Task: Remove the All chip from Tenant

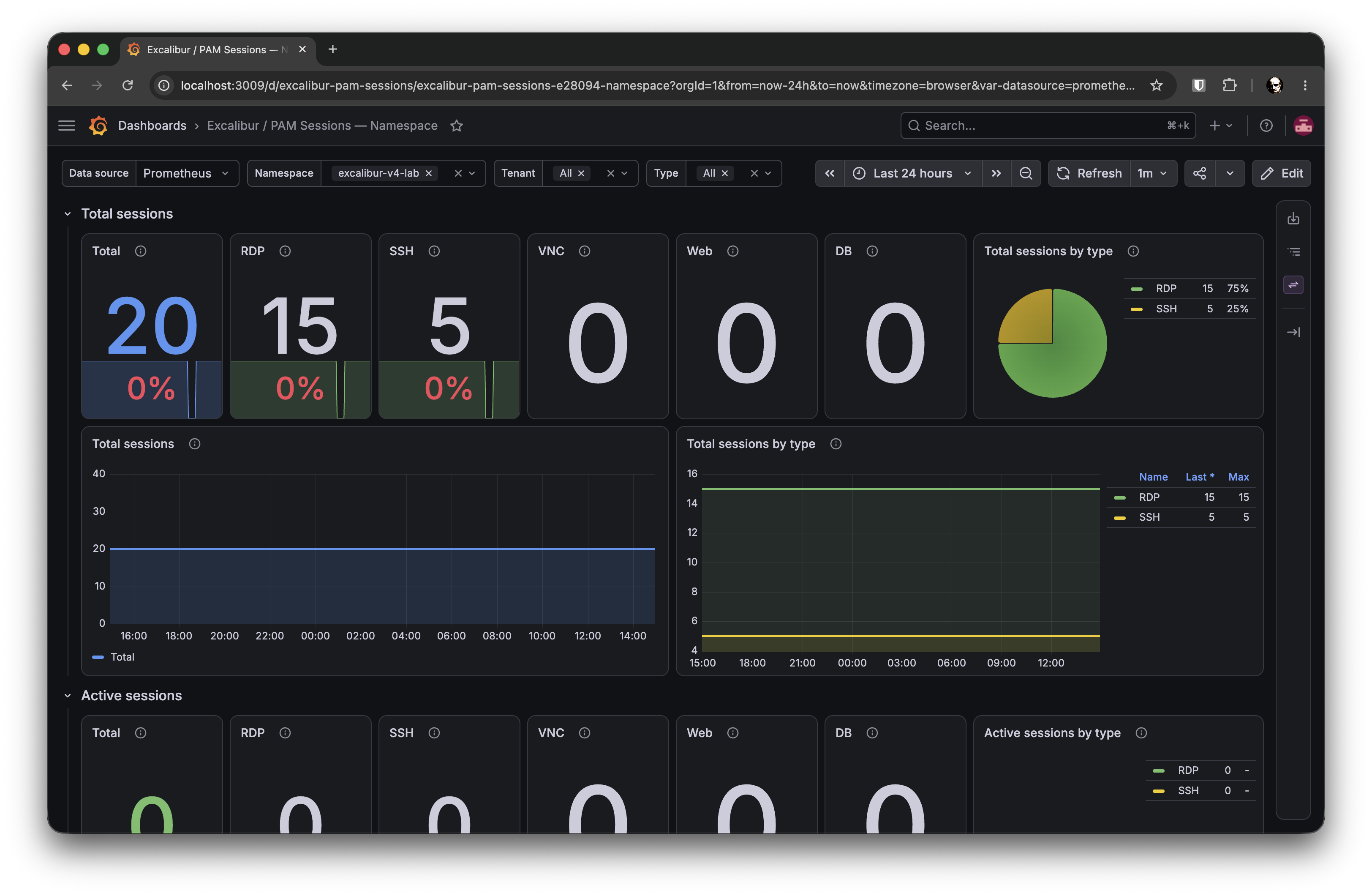Action: pyautogui.click(x=581, y=173)
